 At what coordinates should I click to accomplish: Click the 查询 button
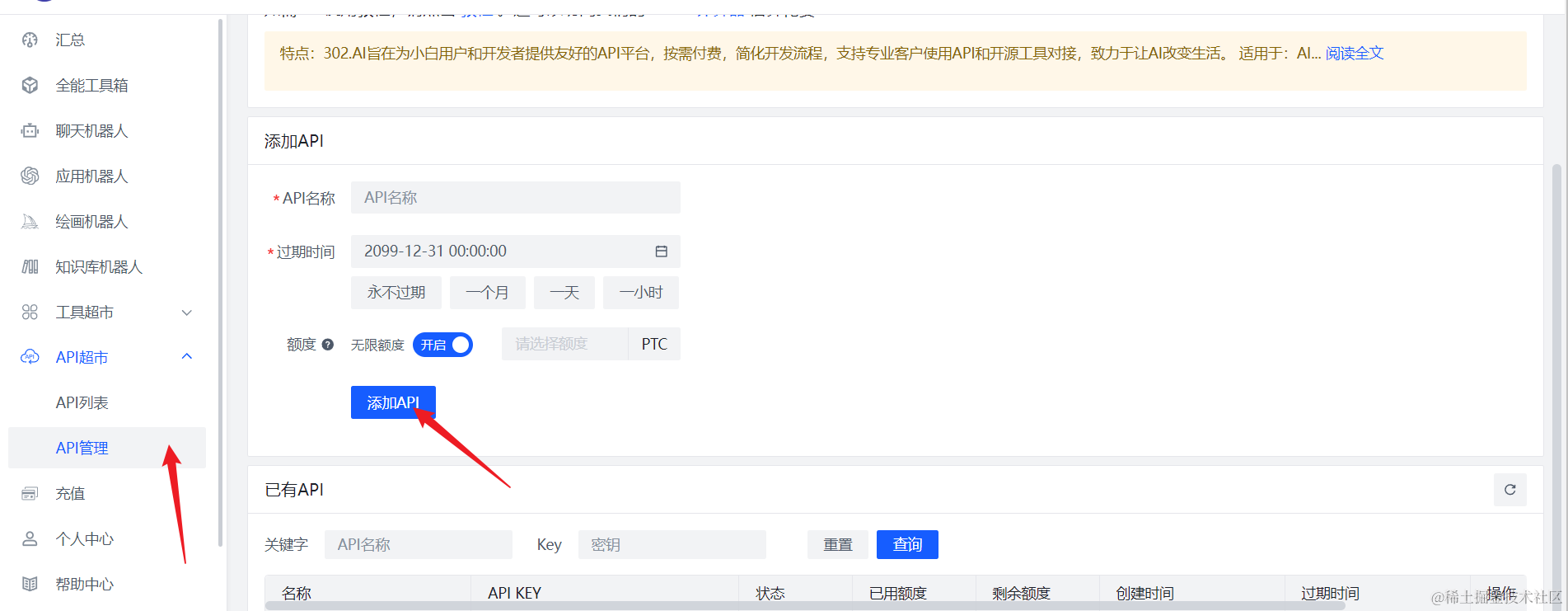tap(907, 544)
